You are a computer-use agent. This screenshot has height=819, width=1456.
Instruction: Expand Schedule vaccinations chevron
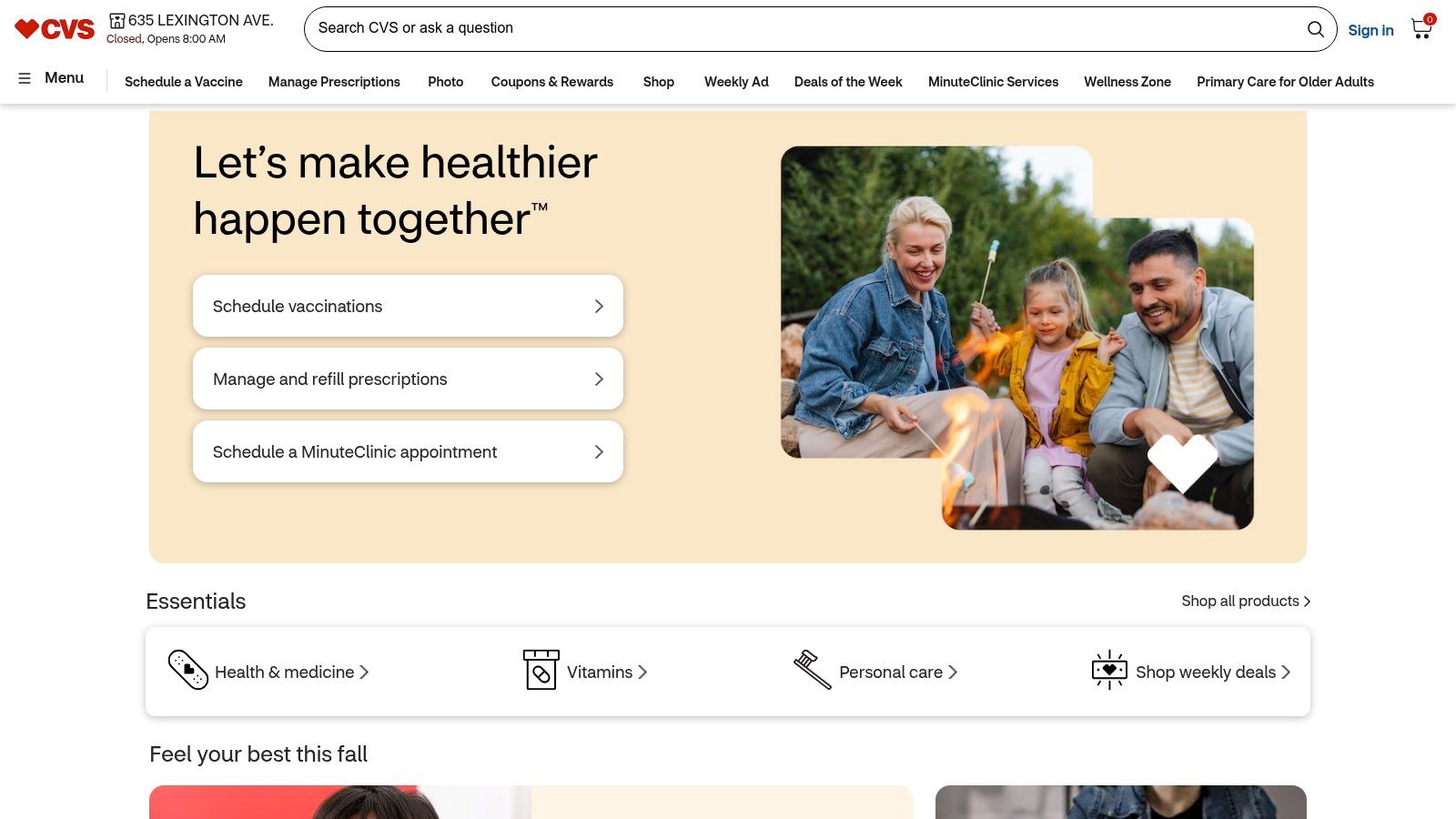[x=599, y=307]
